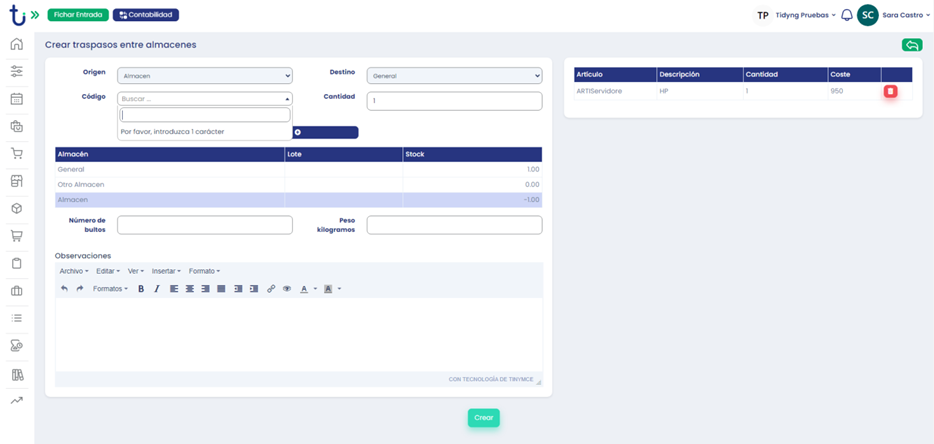Open the Archivo menu in the editor
934x444 pixels.
point(73,271)
